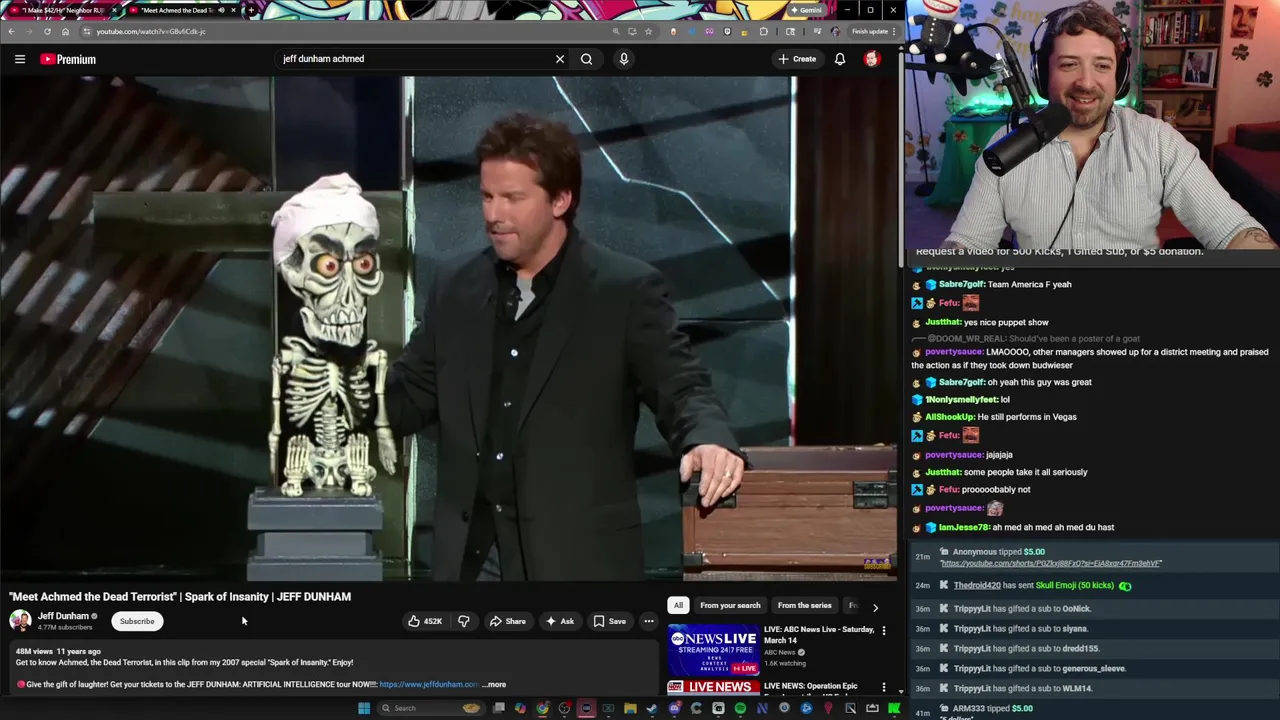The image size is (1280, 720).
Task: Go to YouTube Premium home logo
Action: pos(68,59)
